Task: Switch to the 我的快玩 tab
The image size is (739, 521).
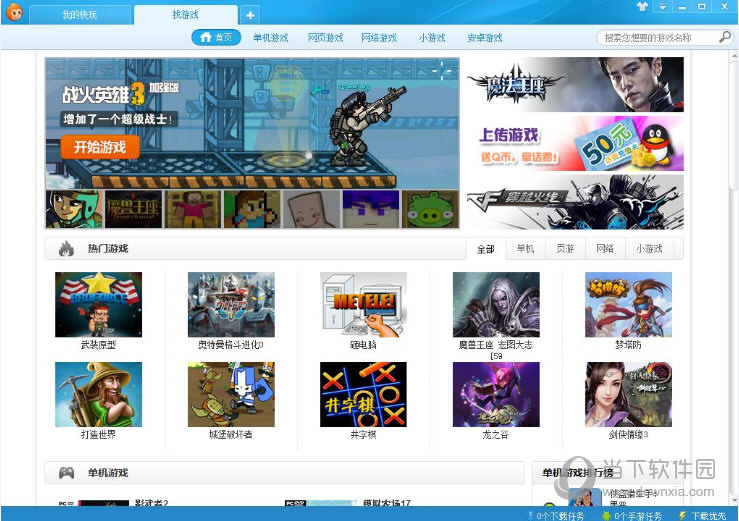Action: pos(80,15)
